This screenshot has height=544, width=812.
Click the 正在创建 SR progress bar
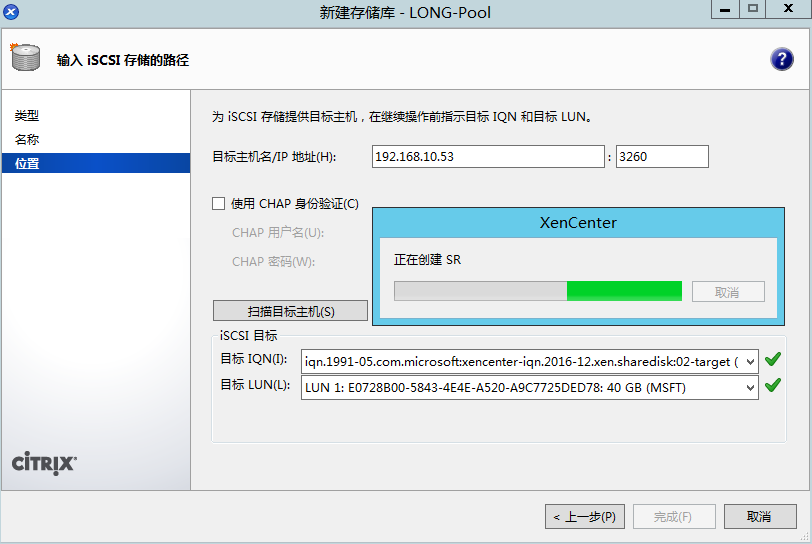click(x=538, y=291)
